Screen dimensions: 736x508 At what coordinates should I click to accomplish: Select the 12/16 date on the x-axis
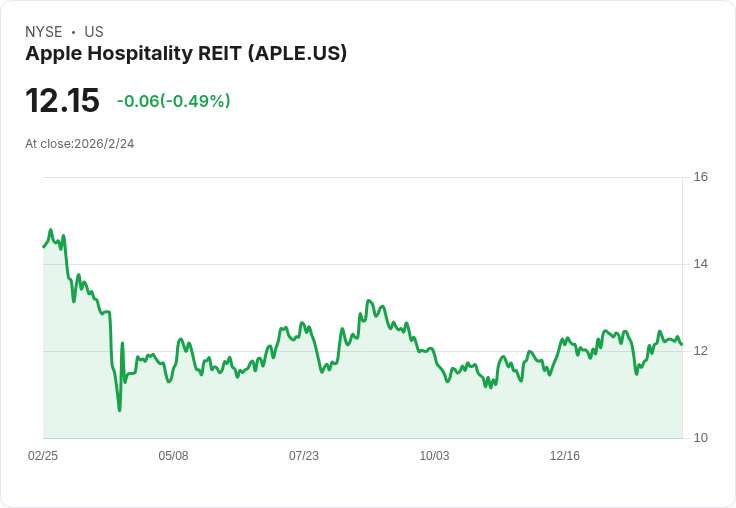[x=565, y=456]
